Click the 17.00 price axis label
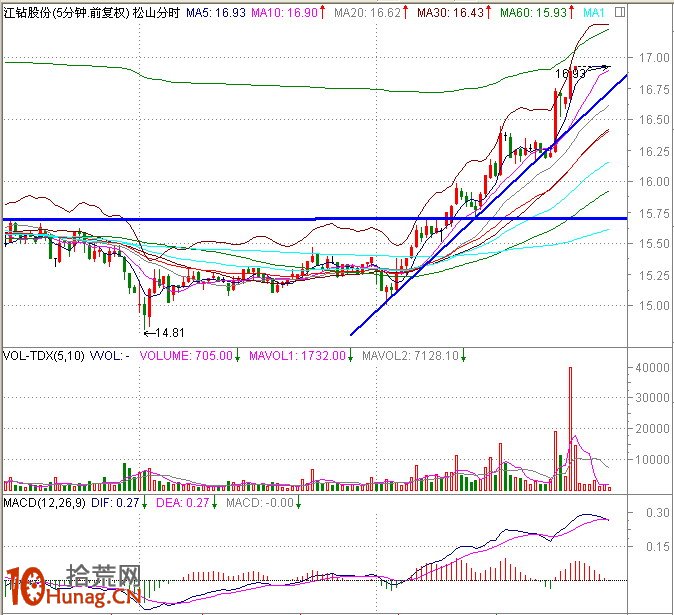 pyautogui.click(x=654, y=58)
